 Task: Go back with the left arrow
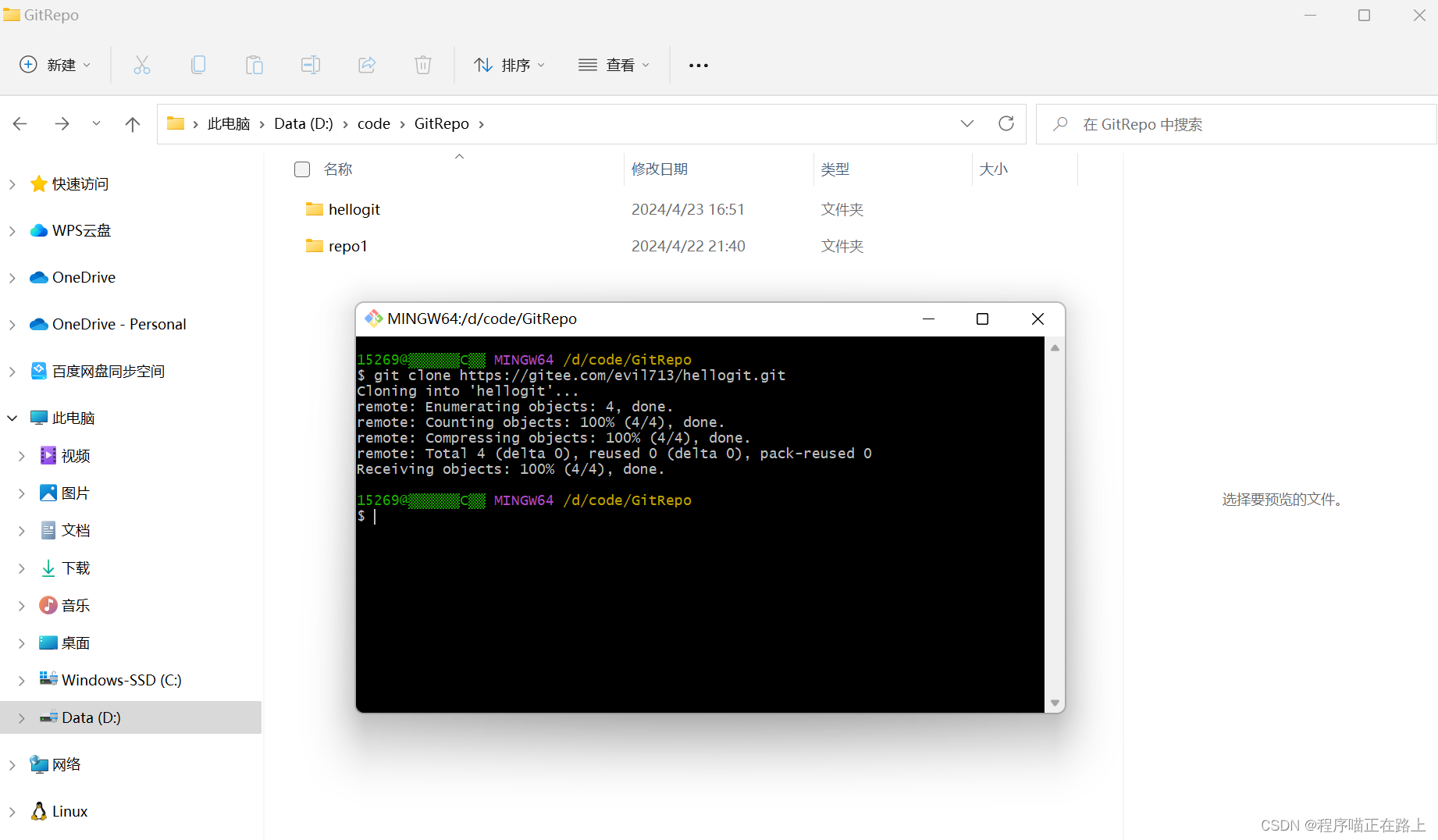point(20,123)
